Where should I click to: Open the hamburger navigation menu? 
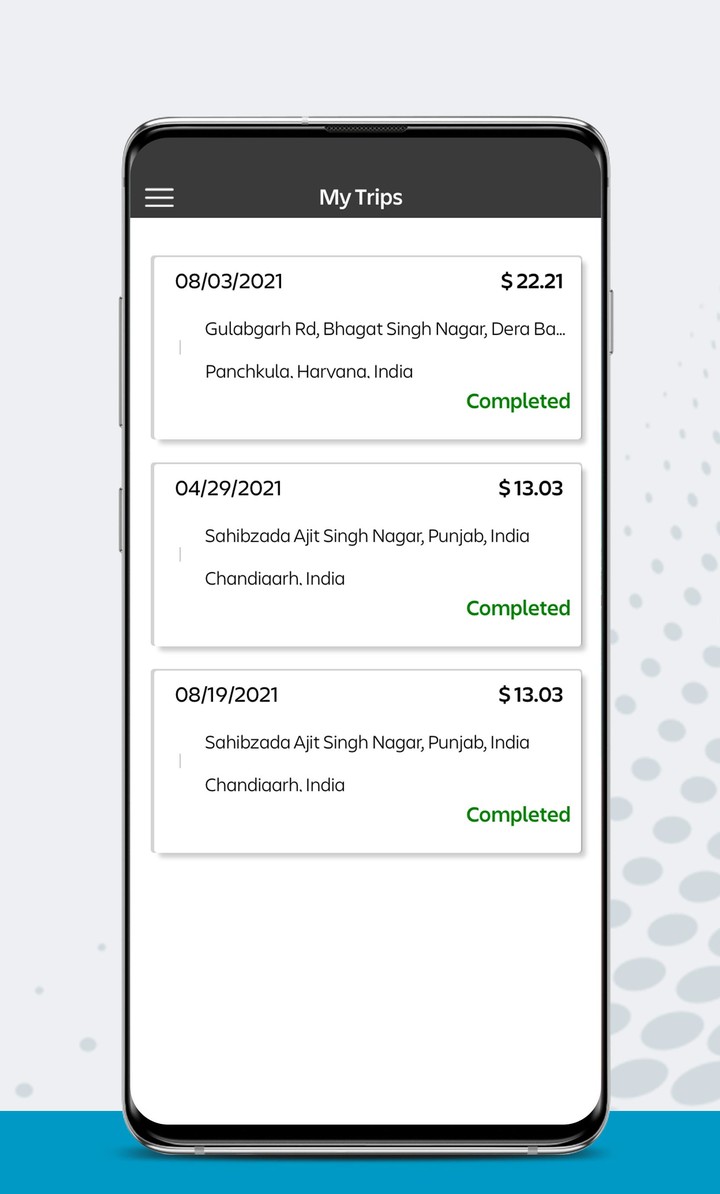(160, 198)
